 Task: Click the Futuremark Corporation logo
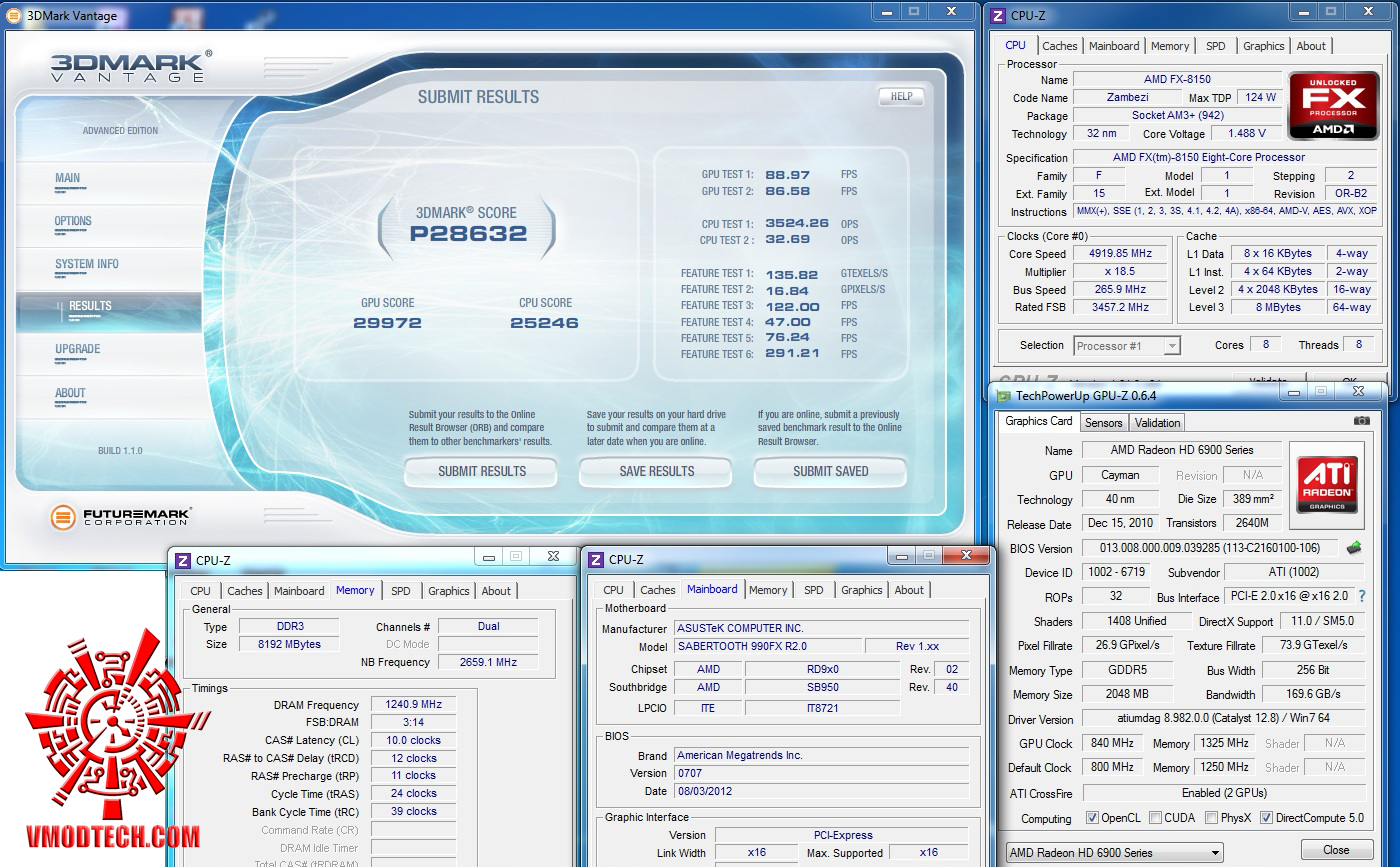click(120, 517)
